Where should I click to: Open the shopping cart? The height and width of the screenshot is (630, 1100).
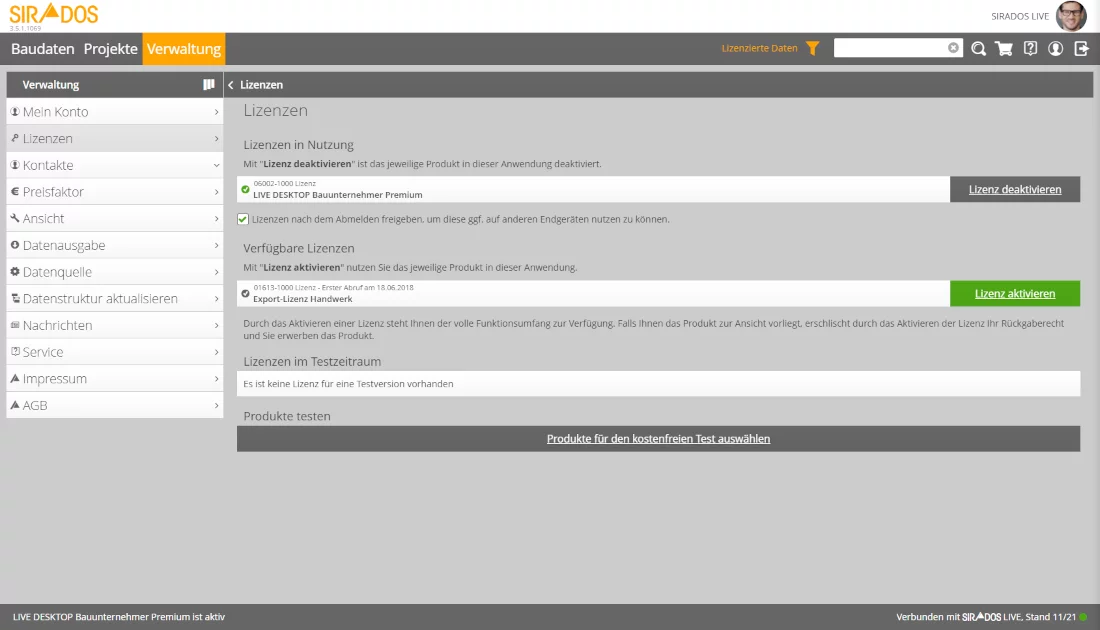[x=1004, y=48]
